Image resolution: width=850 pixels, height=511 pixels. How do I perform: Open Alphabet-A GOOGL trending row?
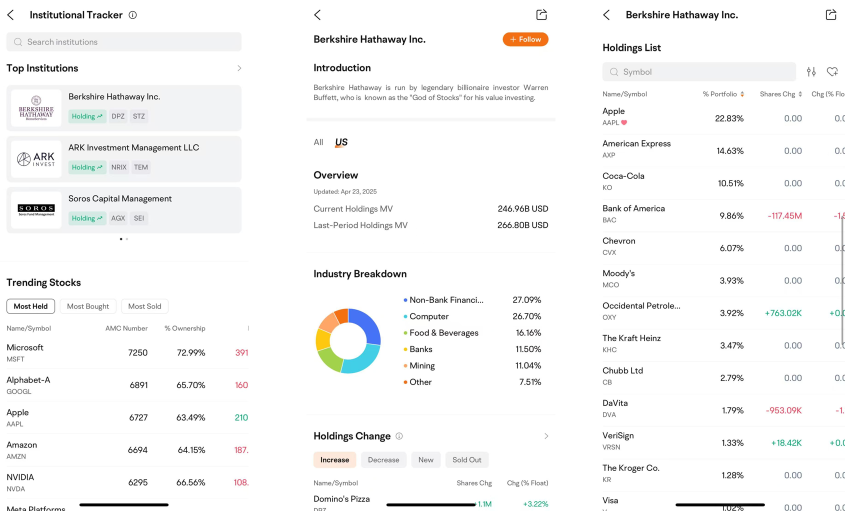(127, 385)
